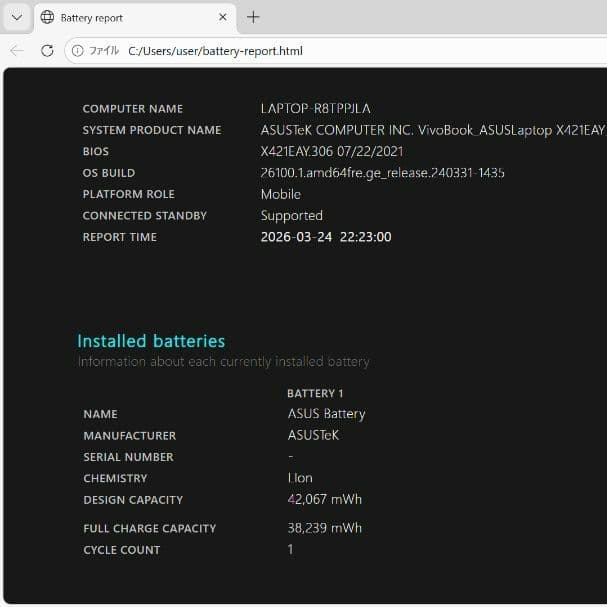The image size is (607, 607).
Task: Click the SERIAL NUMBER label
Action: point(128,457)
